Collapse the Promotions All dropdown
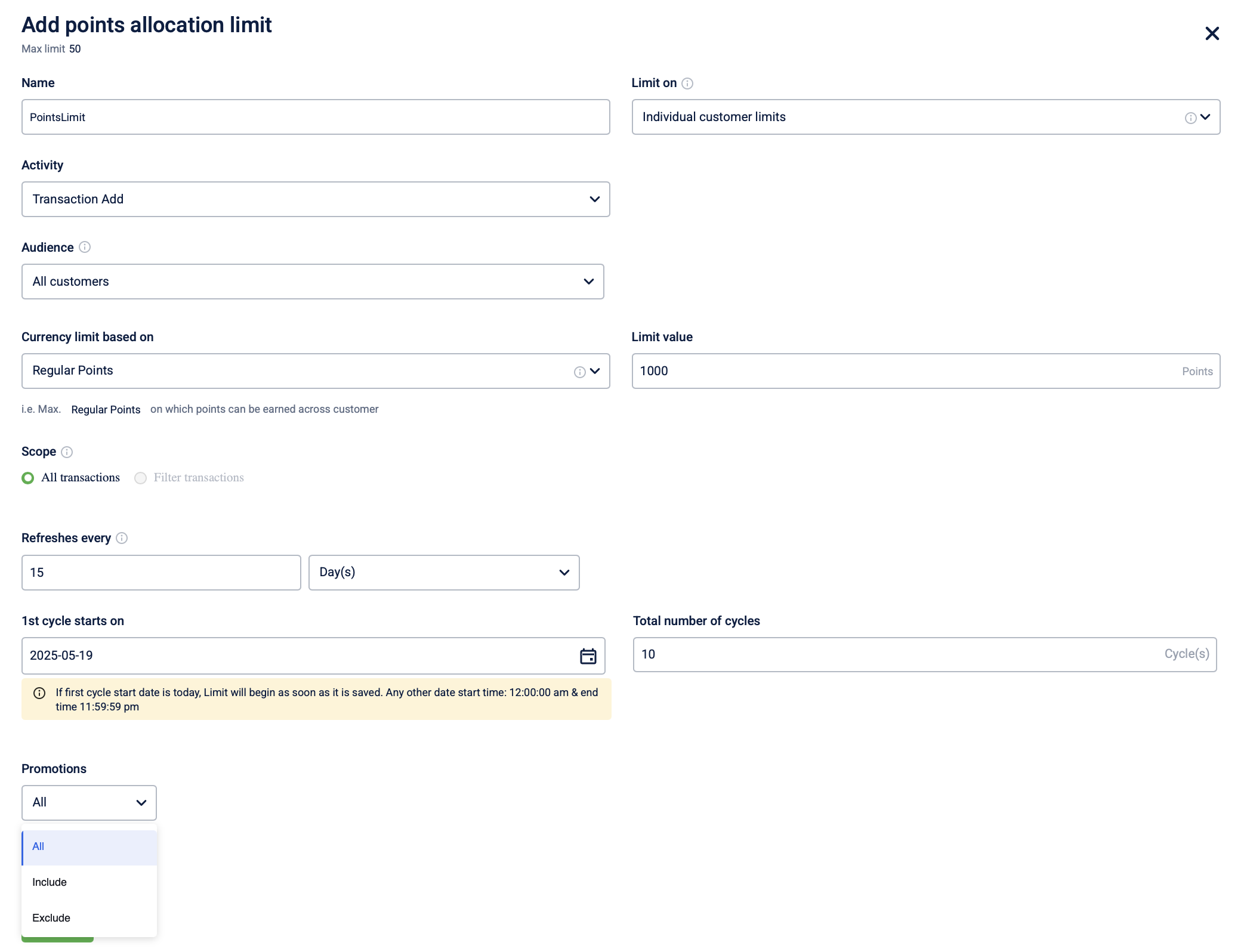Screen dimensions: 1247x952 coord(89,803)
